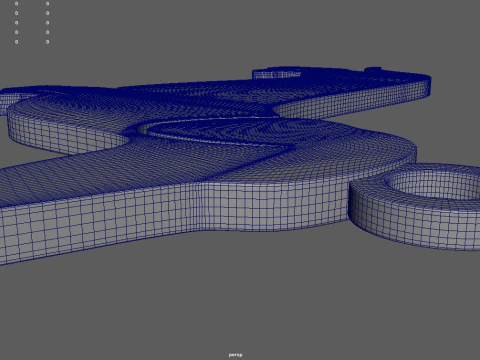Click the second-row right HUD counter
Image resolution: width=480 pixels, height=360 pixels.
[x=47, y=13]
